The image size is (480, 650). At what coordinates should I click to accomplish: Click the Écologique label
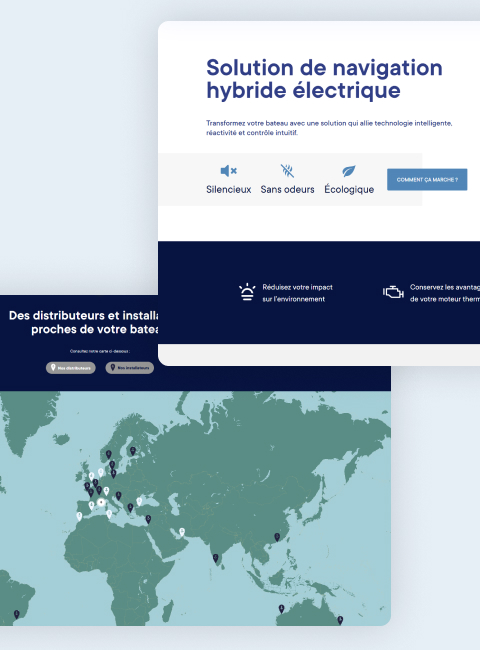tap(349, 189)
